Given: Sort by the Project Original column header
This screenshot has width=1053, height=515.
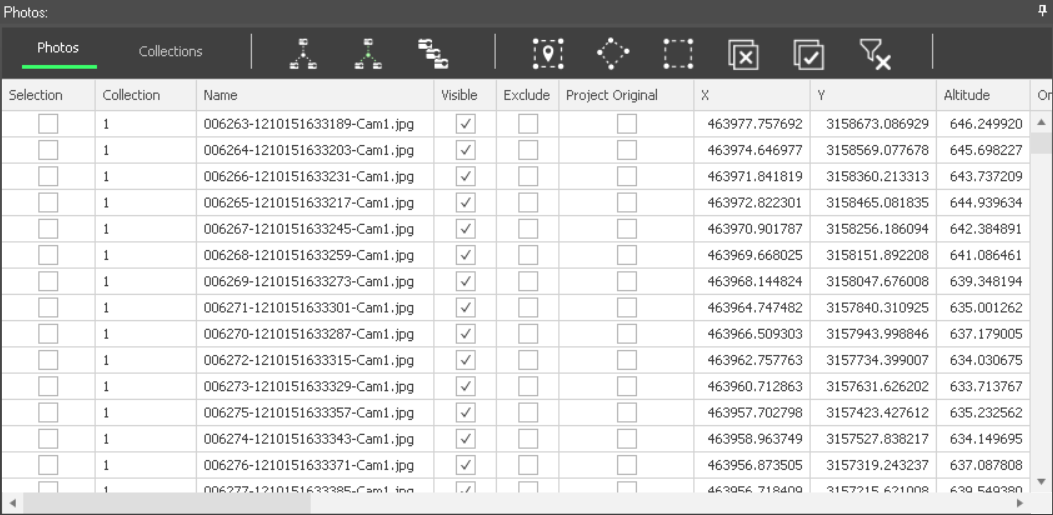Looking at the screenshot, I should tap(627, 95).
